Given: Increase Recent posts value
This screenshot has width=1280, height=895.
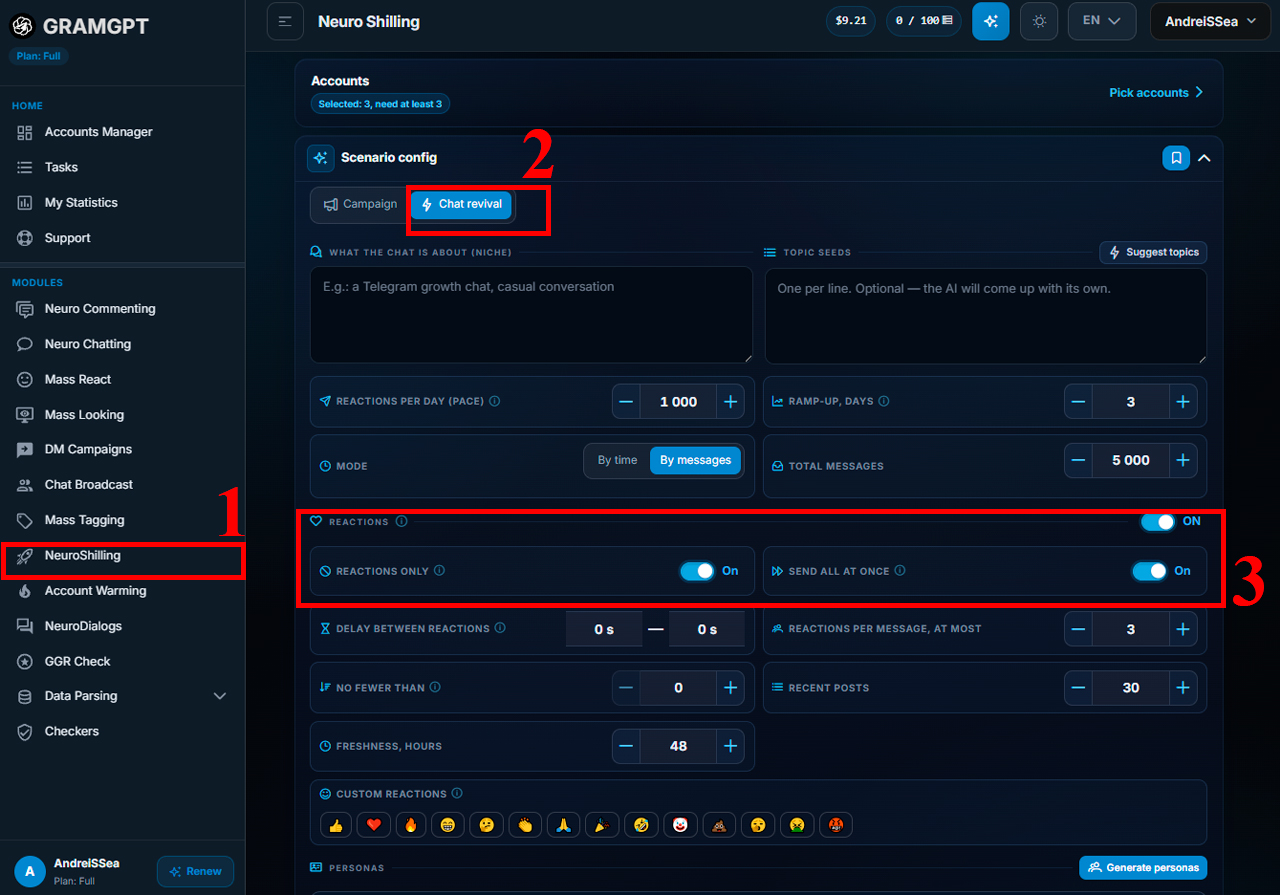Looking at the screenshot, I should click(x=1182, y=688).
